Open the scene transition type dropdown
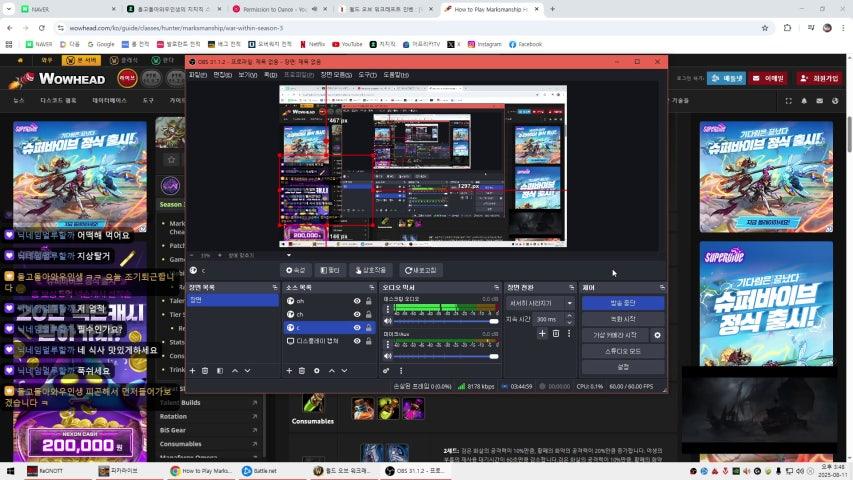The width and height of the screenshot is (853, 480). [x=540, y=303]
